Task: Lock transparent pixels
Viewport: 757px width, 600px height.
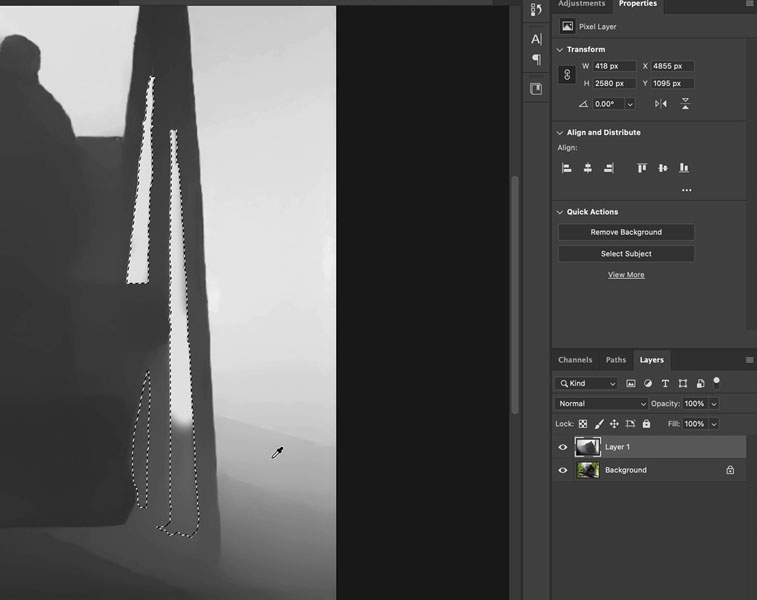Action: (x=583, y=424)
